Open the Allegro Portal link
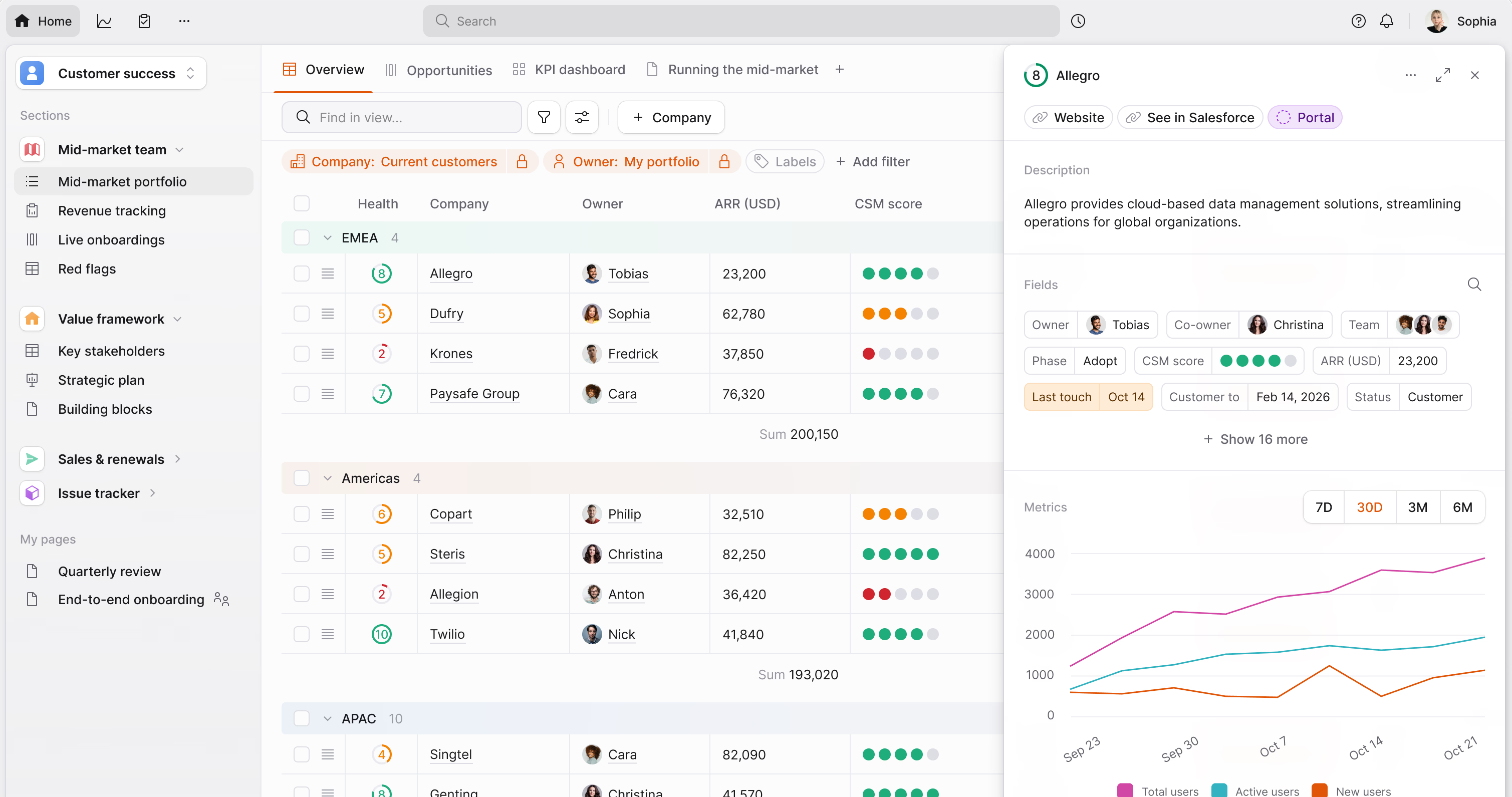The height and width of the screenshot is (797, 1512). tap(1304, 117)
